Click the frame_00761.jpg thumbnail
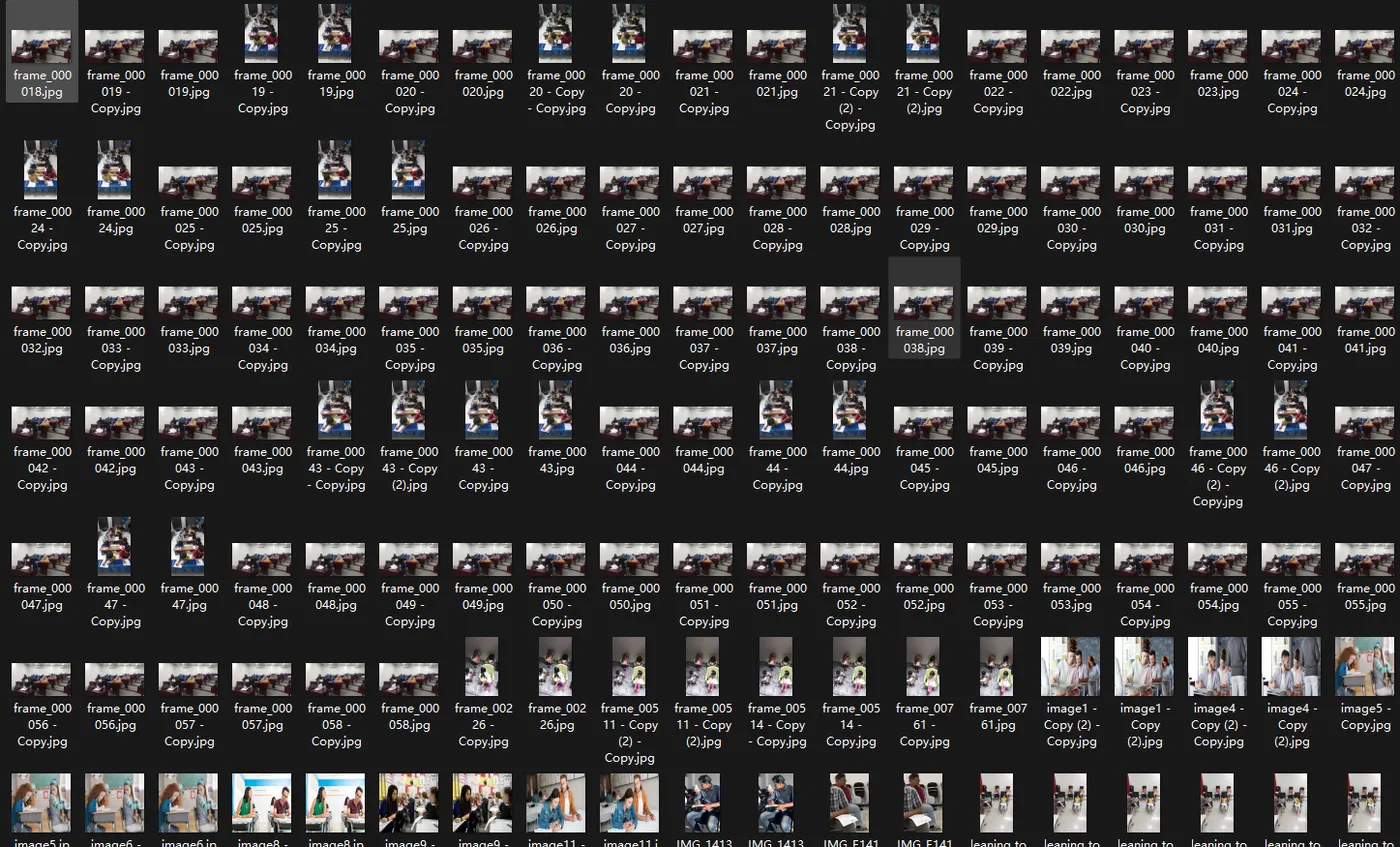Viewport: 1400px width, 847px height. [997, 667]
